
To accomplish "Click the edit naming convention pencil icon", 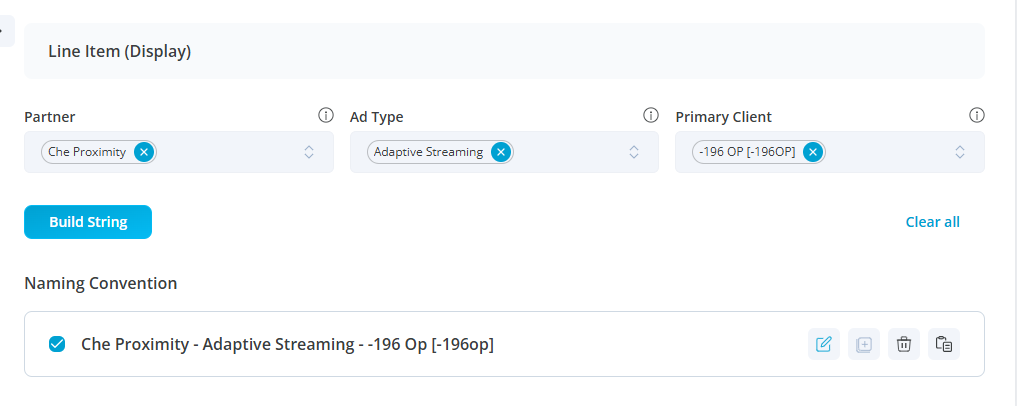I will tap(824, 345).
